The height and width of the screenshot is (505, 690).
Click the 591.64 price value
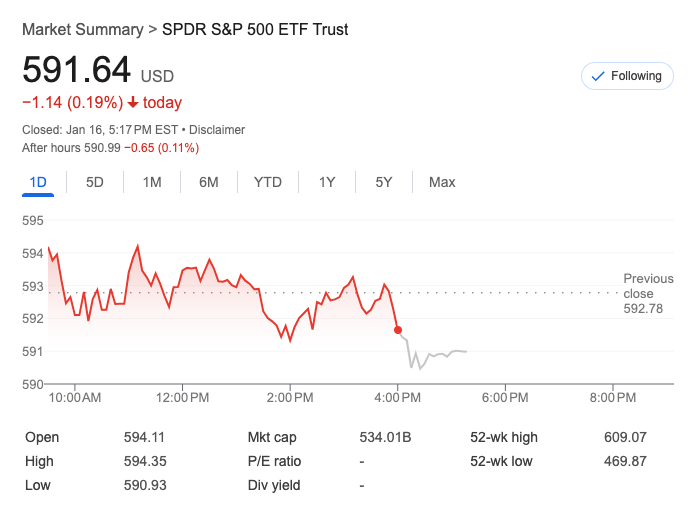(x=77, y=70)
